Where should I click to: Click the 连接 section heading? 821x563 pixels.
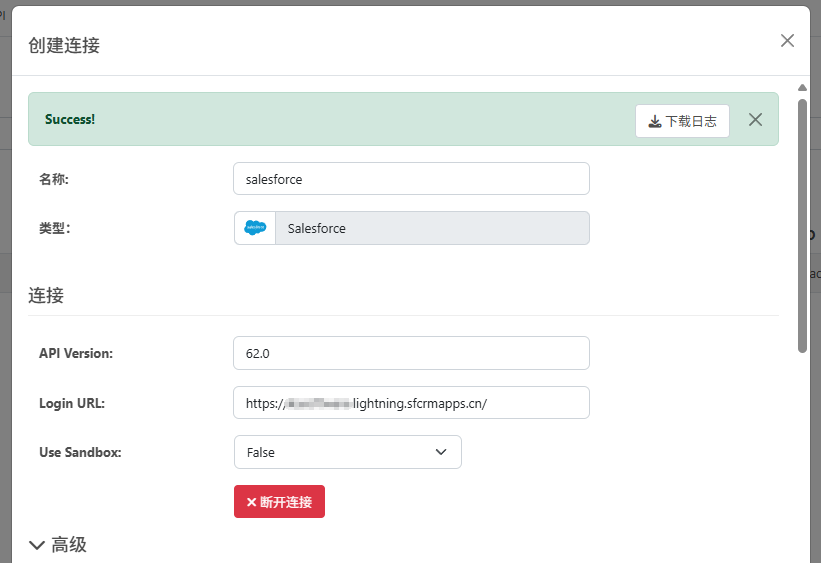point(46,296)
